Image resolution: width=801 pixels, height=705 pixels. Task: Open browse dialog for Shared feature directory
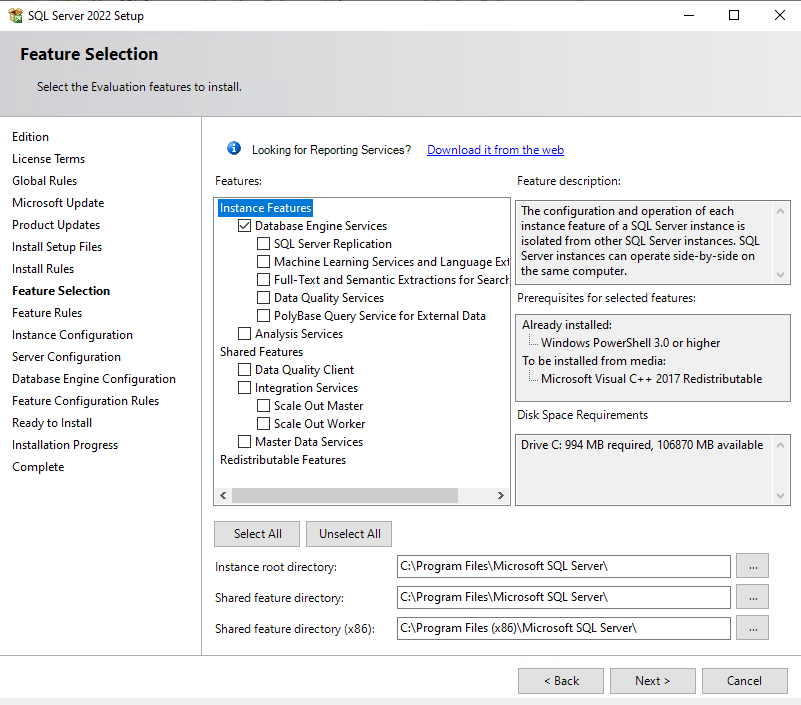point(752,597)
